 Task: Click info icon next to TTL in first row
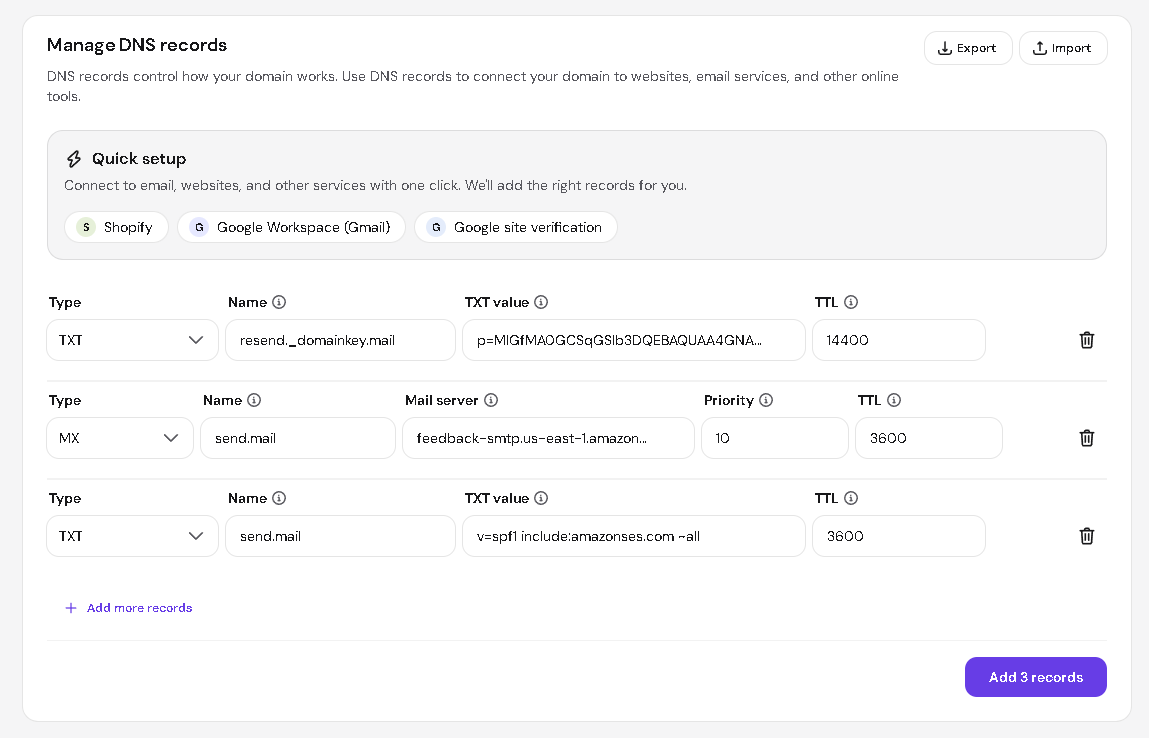[851, 302]
